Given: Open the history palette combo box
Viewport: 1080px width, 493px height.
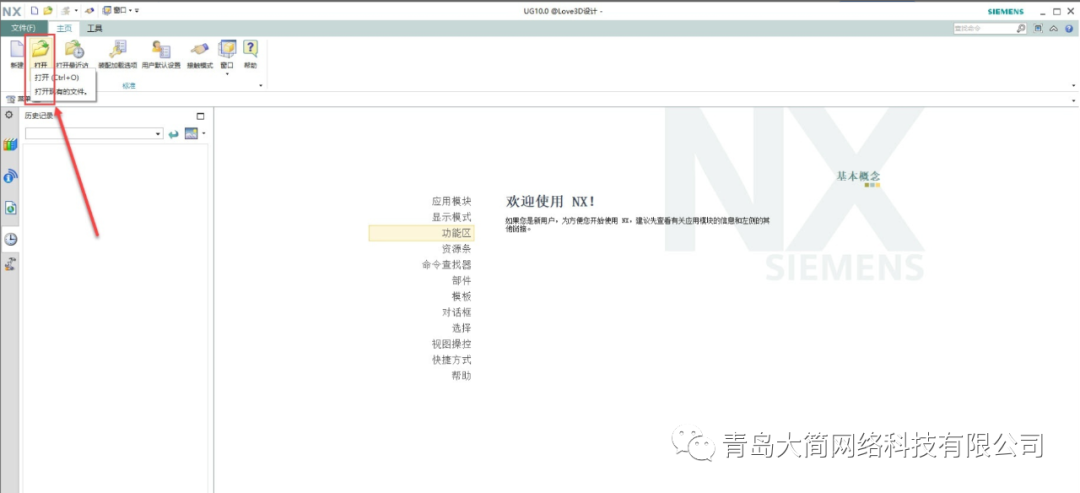Looking at the screenshot, I should click(94, 134).
